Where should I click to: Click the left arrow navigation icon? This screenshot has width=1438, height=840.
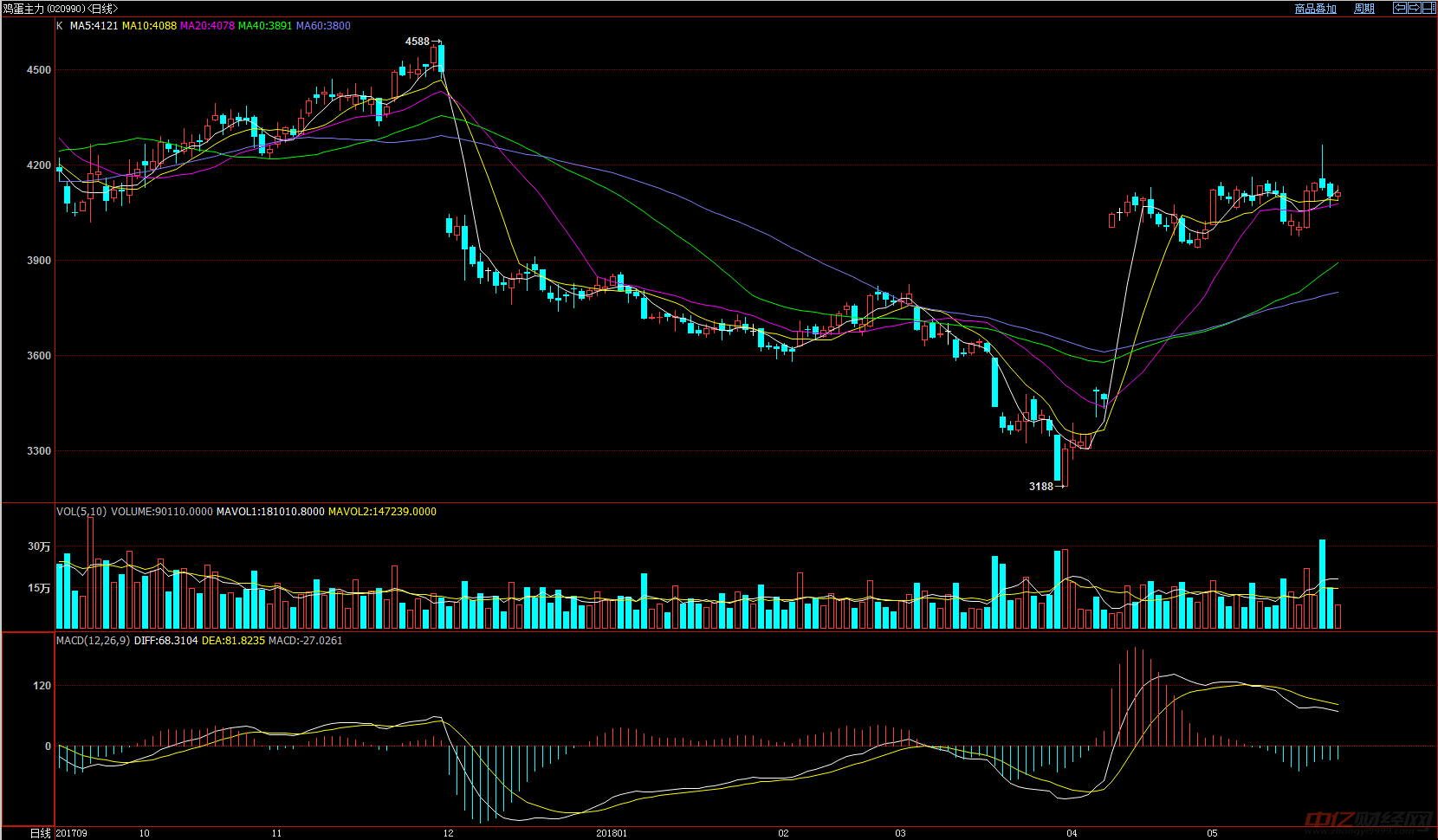pyautogui.click(x=1399, y=8)
